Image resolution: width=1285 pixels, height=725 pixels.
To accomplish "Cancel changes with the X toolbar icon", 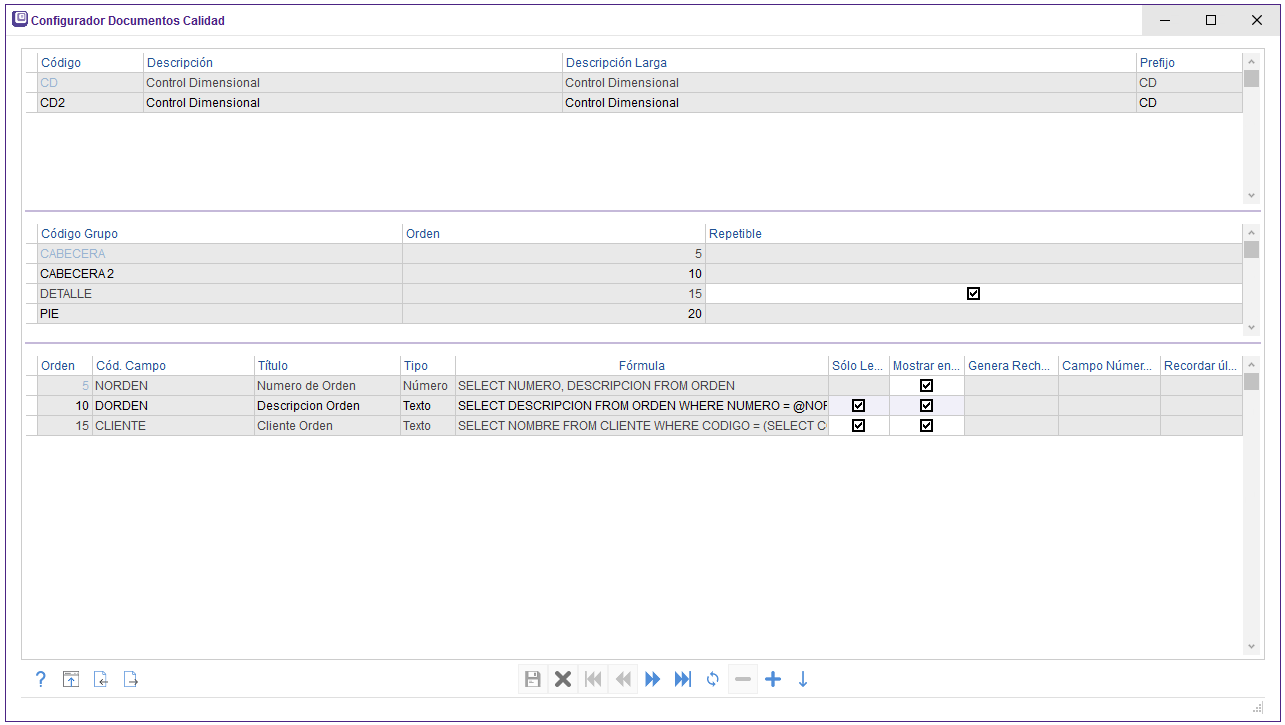I will [563, 680].
